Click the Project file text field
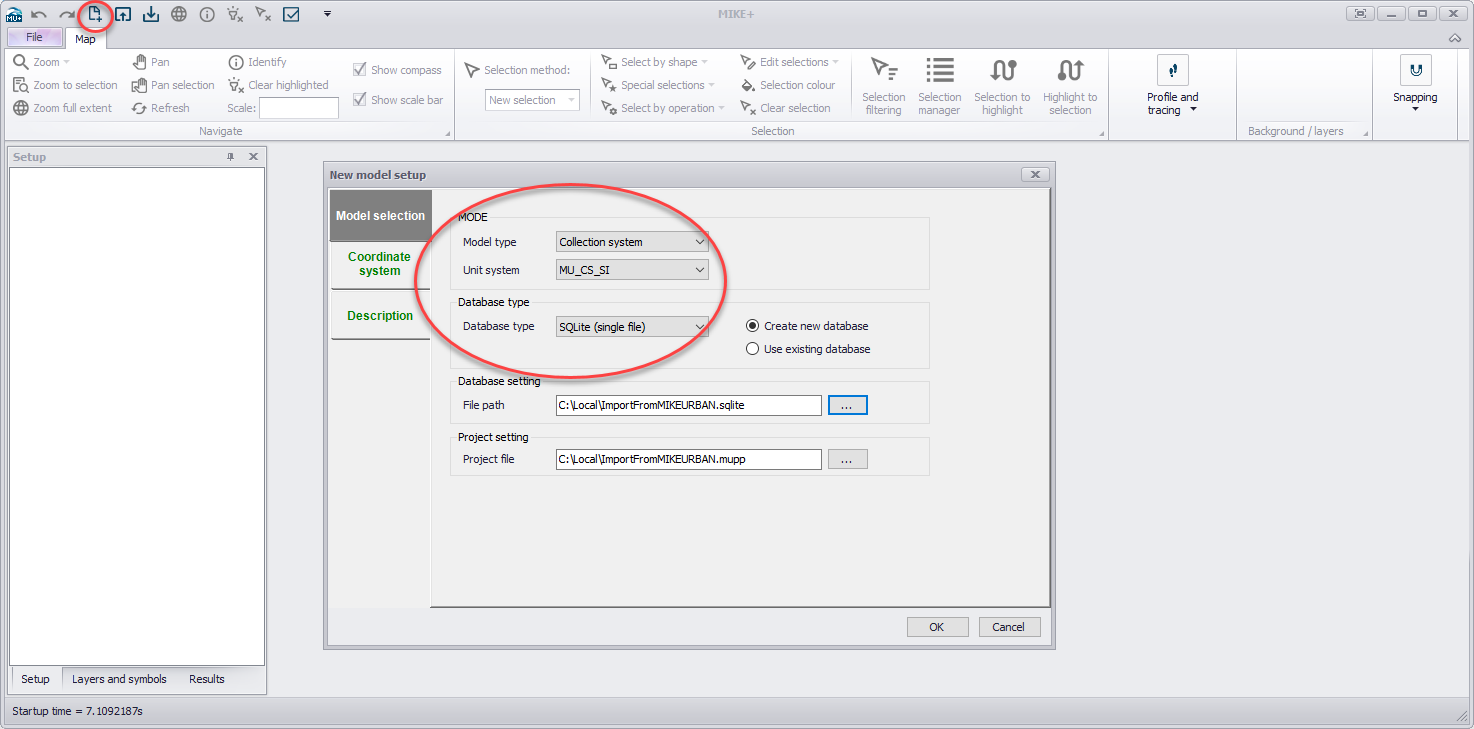 pos(689,459)
